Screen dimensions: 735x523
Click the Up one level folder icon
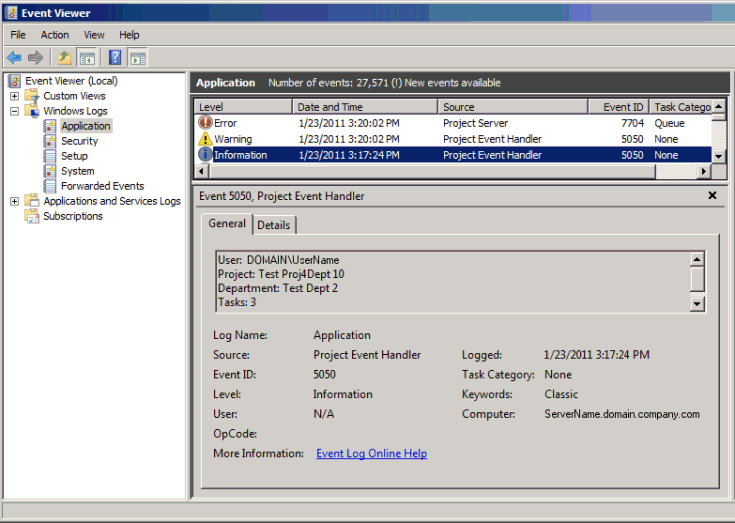pyautogui.click(x=64, y=58)
